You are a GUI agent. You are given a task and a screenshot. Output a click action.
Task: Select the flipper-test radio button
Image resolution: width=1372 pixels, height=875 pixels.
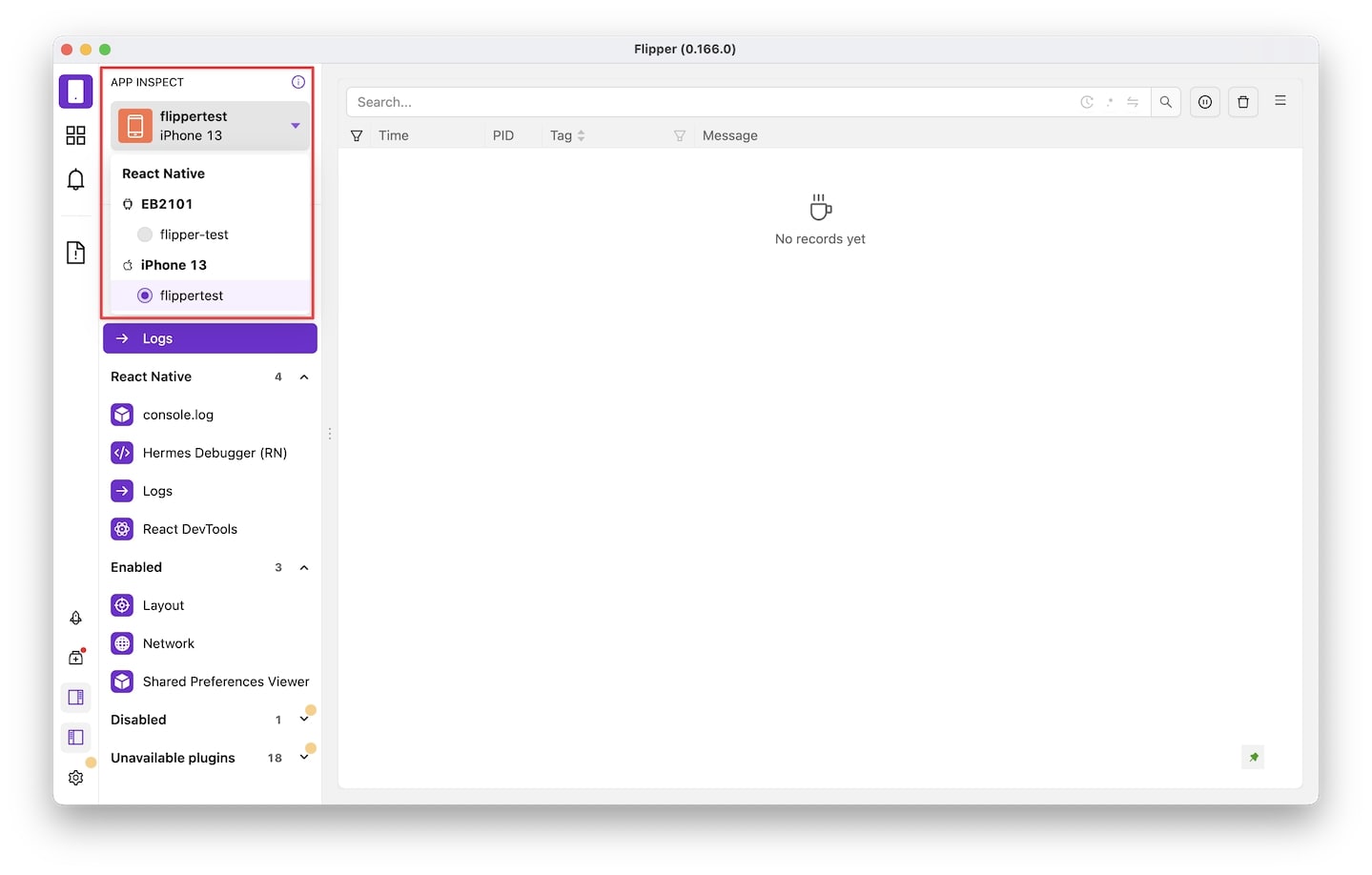[145, 234]
